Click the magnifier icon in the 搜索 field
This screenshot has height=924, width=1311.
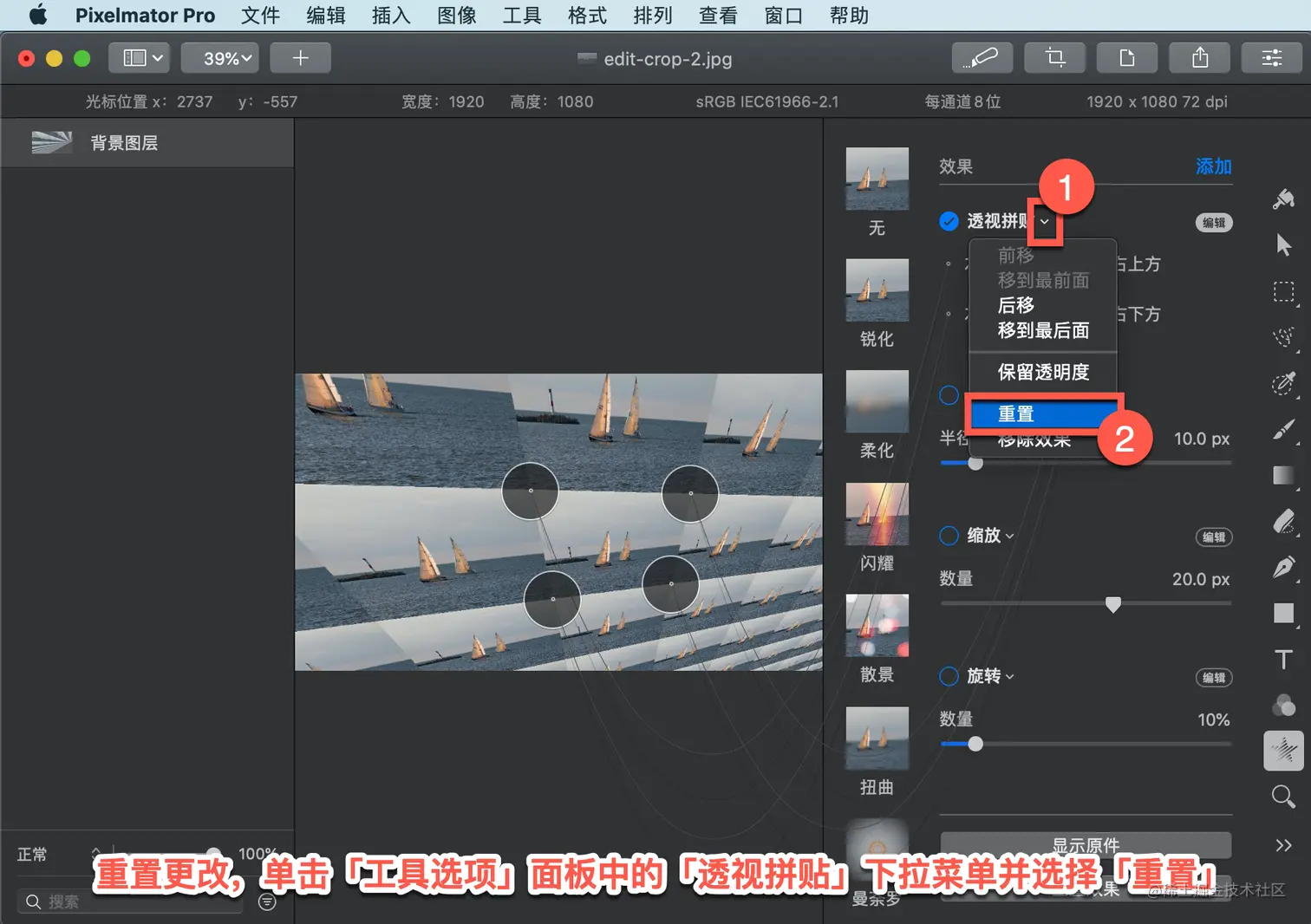33,902
